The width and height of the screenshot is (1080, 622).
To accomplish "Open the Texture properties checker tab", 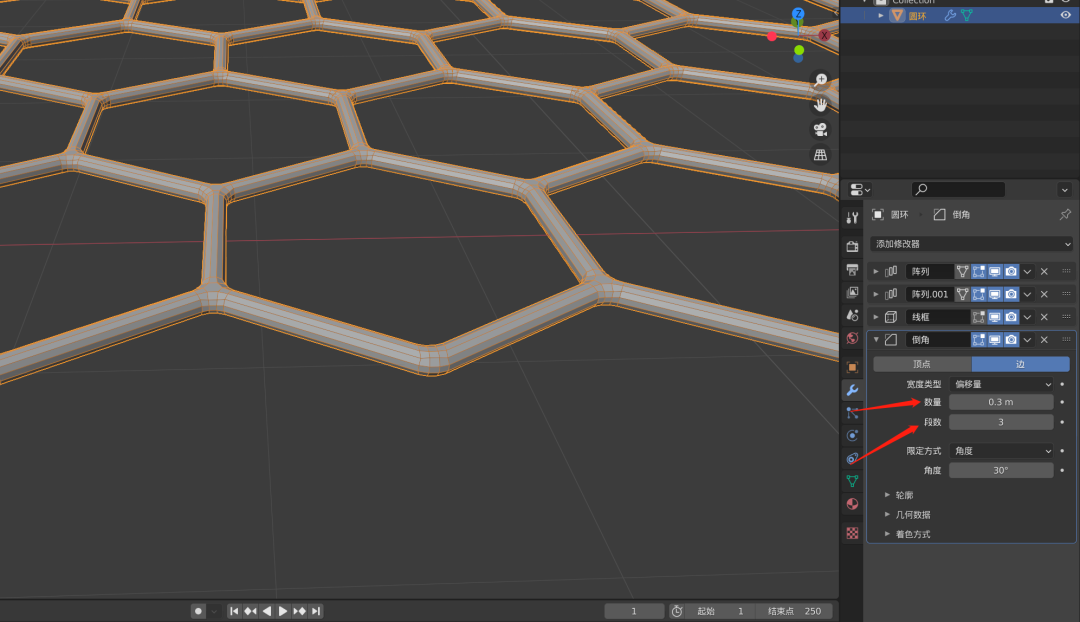I will (852, 532).
